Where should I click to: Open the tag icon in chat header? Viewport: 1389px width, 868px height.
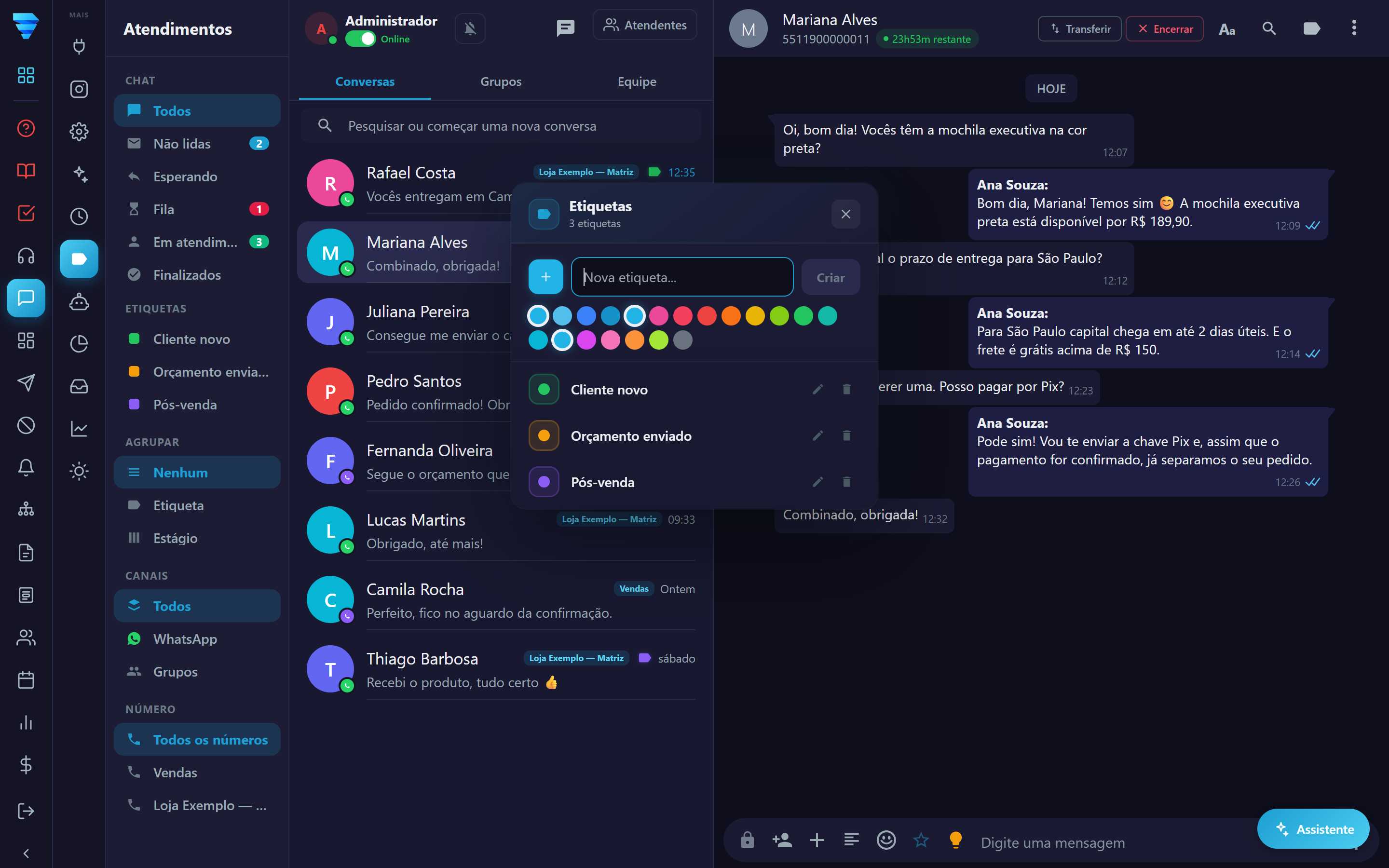pos(1311,28)
